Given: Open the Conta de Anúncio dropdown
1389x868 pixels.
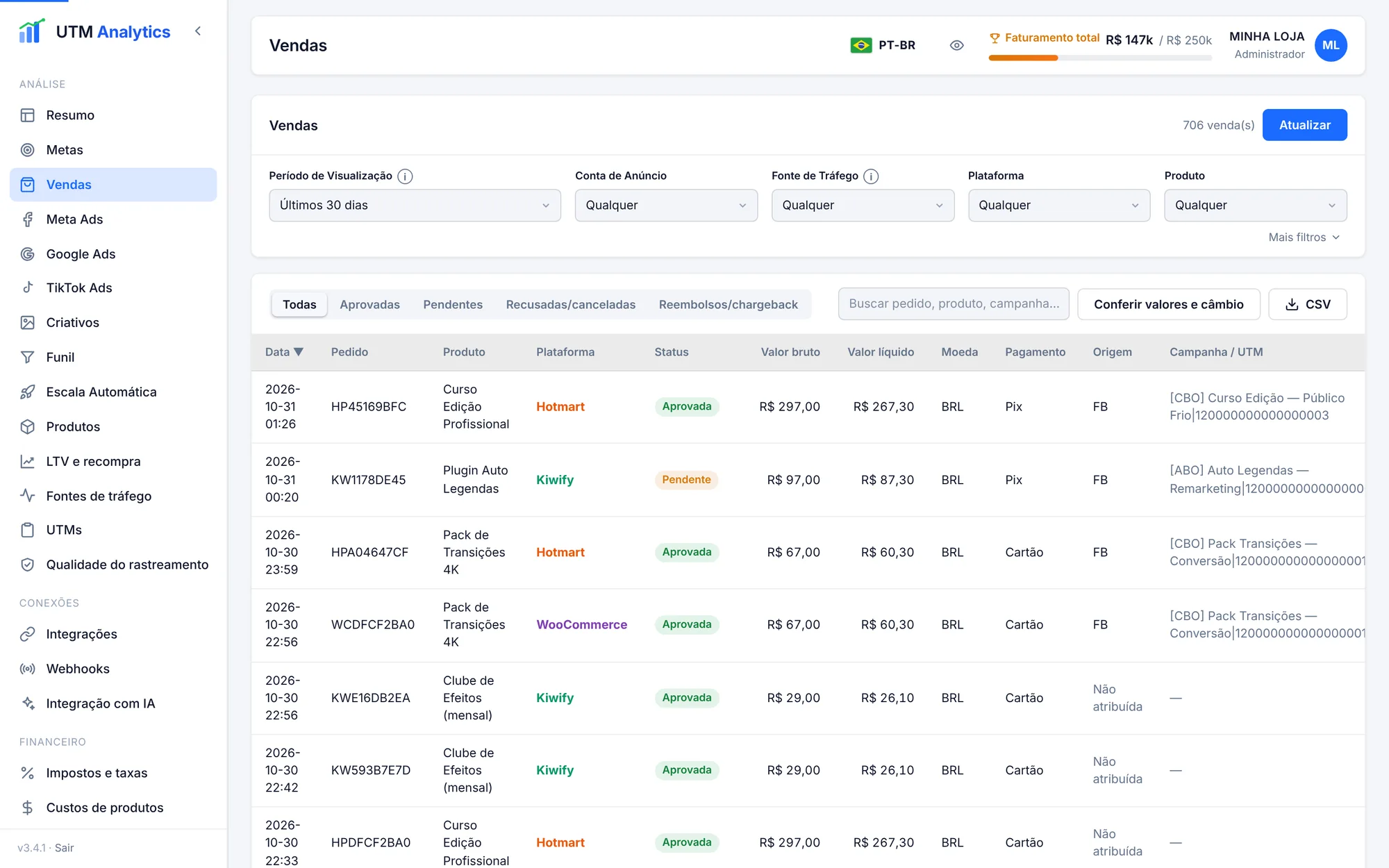Looking at the screenshot, I should (x=666, y=206).
